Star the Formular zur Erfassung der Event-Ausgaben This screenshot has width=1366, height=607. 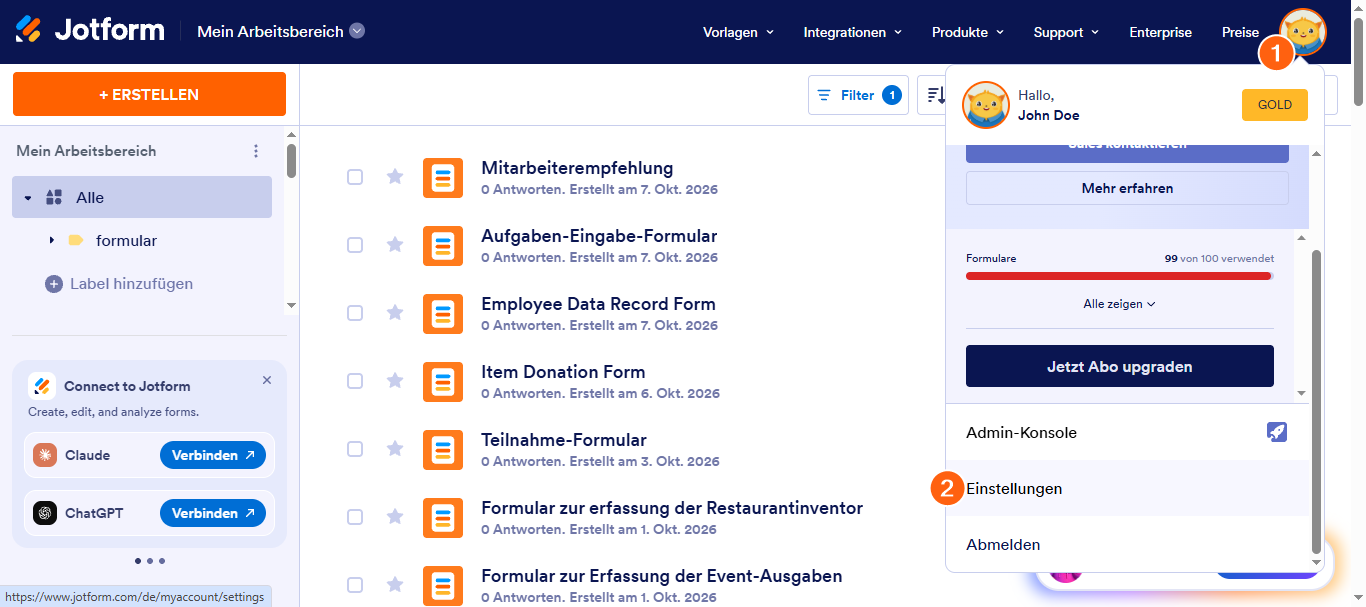pyautogui.click(x=395, y=585)
